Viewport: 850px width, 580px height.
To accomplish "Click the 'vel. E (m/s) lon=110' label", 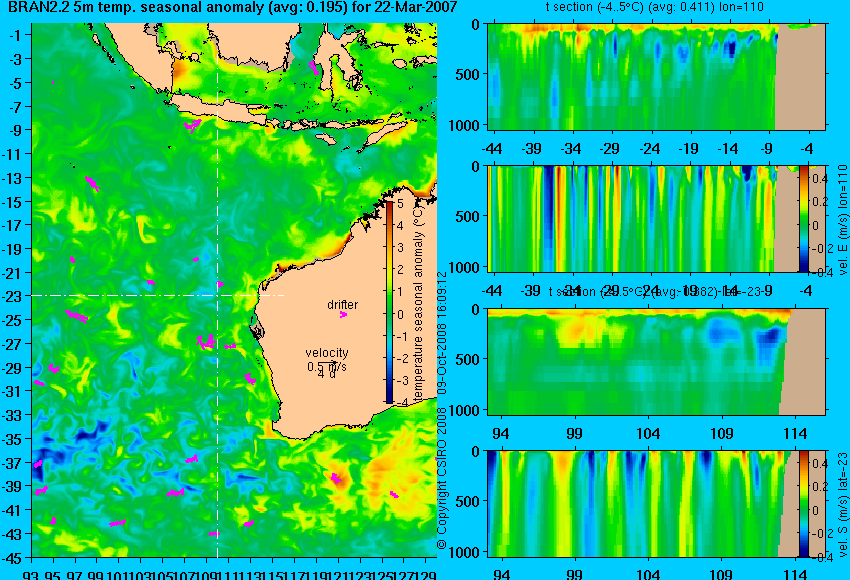I will pos(842,220).
